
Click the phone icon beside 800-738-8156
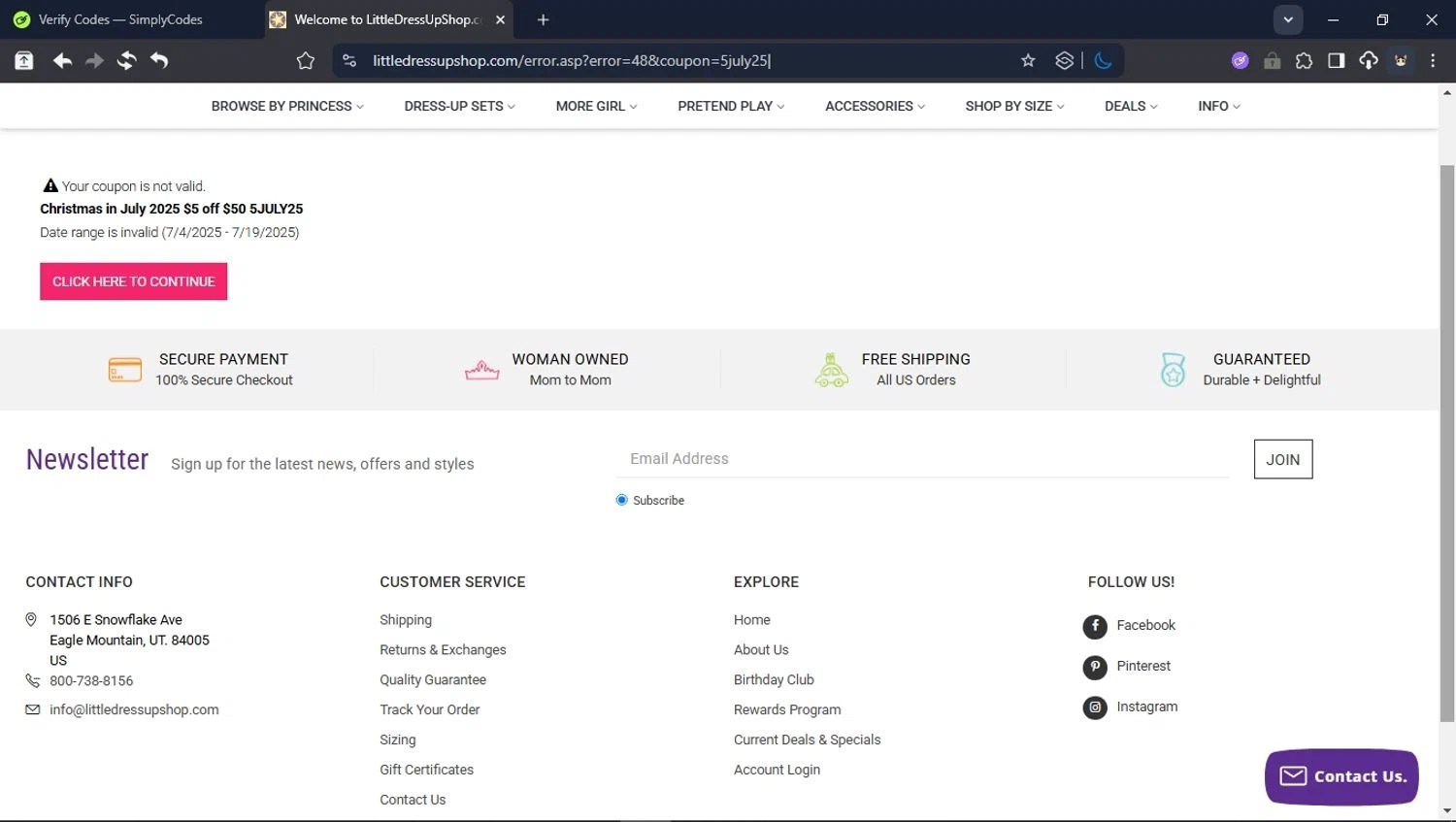pyautogui.click(x=32, y=680)
